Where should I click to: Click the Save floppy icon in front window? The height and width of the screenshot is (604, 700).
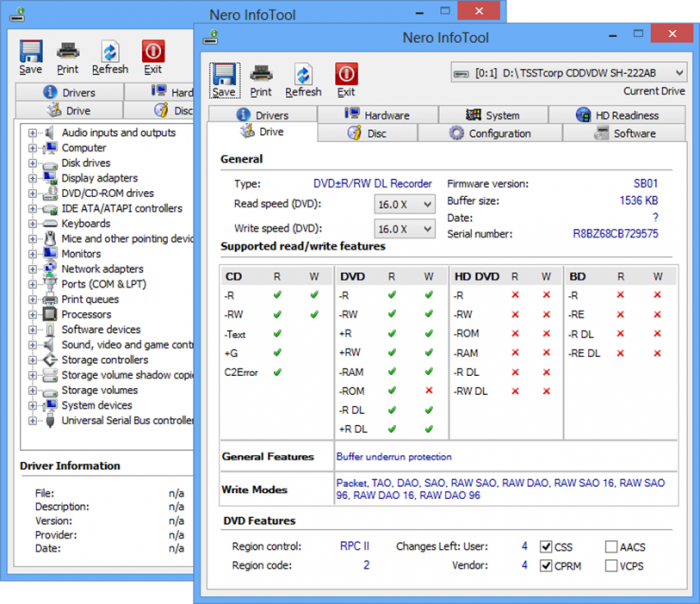[224, 74]
